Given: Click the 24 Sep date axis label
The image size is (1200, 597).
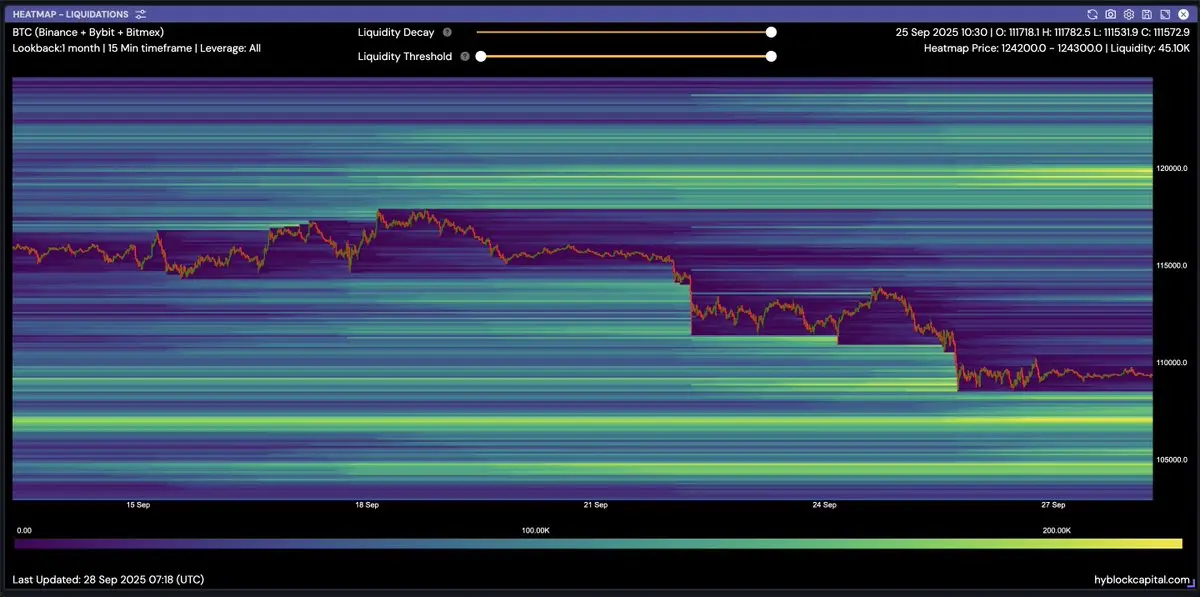Looking at the screenshot, I should (x=824, y=505).
